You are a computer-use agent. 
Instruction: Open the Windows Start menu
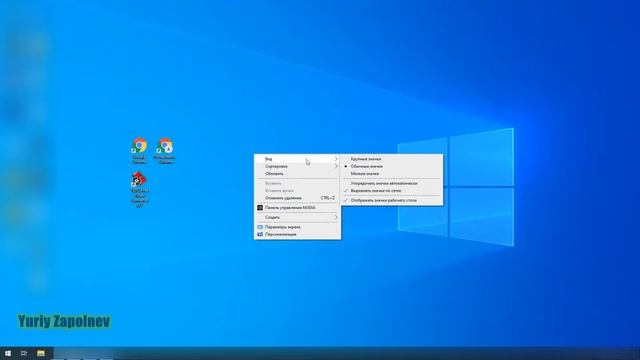(x=8, y=353)
